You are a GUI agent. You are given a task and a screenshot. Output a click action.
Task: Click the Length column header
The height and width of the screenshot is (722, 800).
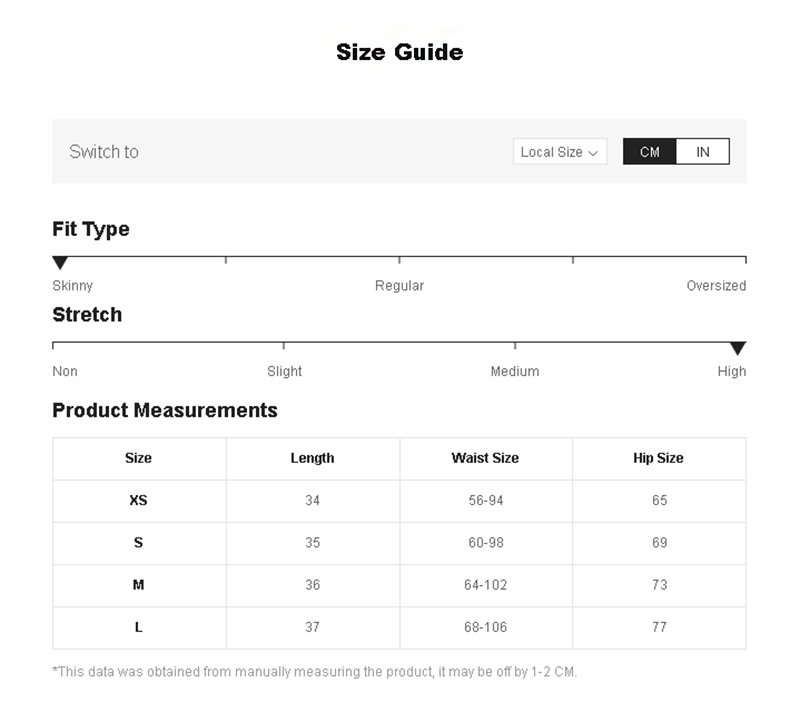(312, 458)
